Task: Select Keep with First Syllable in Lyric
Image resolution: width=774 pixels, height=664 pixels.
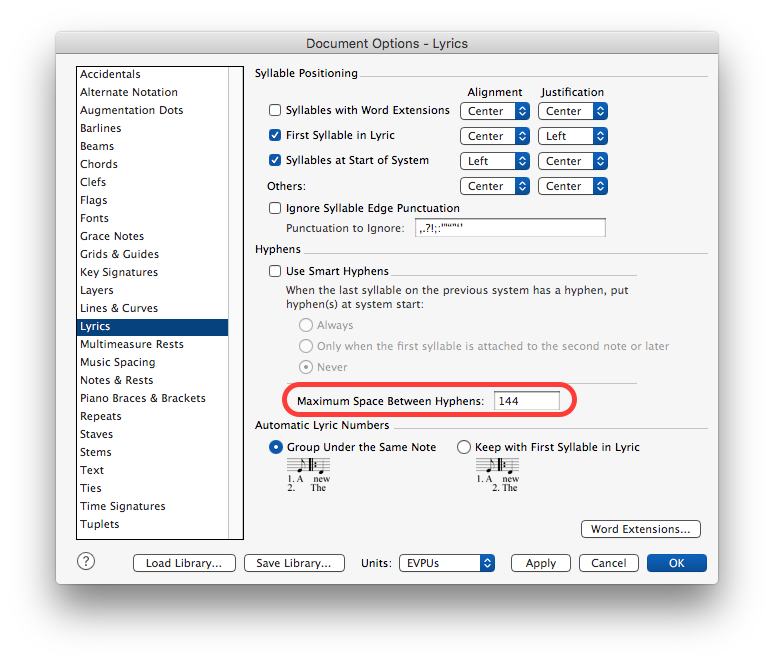Action: [464, 447]
